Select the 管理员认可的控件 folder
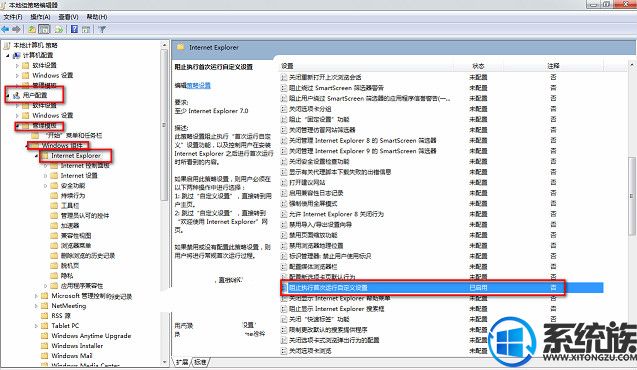The height and width of the screenshot is (370, 637). coord(85,216)
